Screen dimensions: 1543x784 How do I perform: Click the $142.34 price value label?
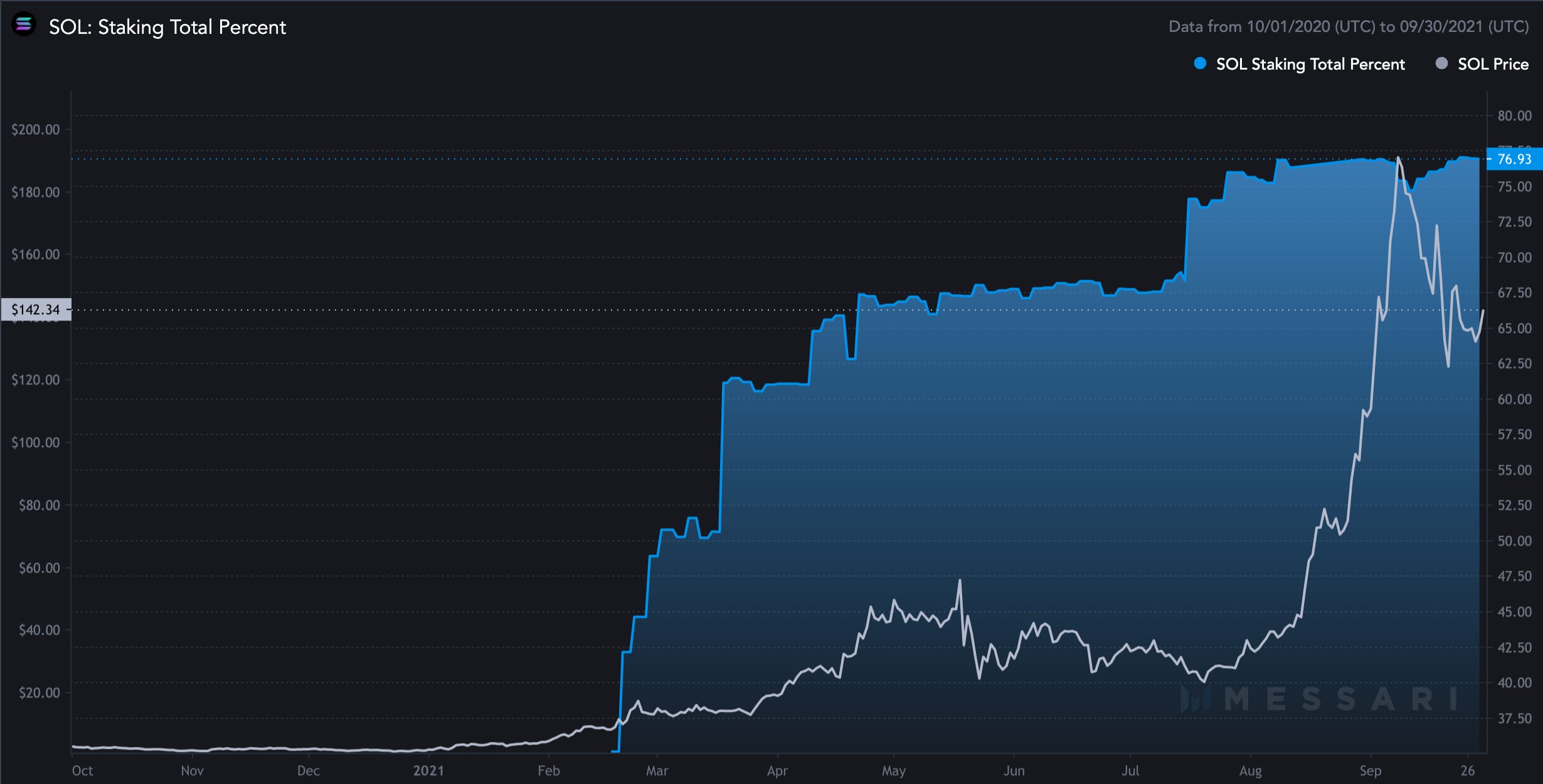(36, 309)
